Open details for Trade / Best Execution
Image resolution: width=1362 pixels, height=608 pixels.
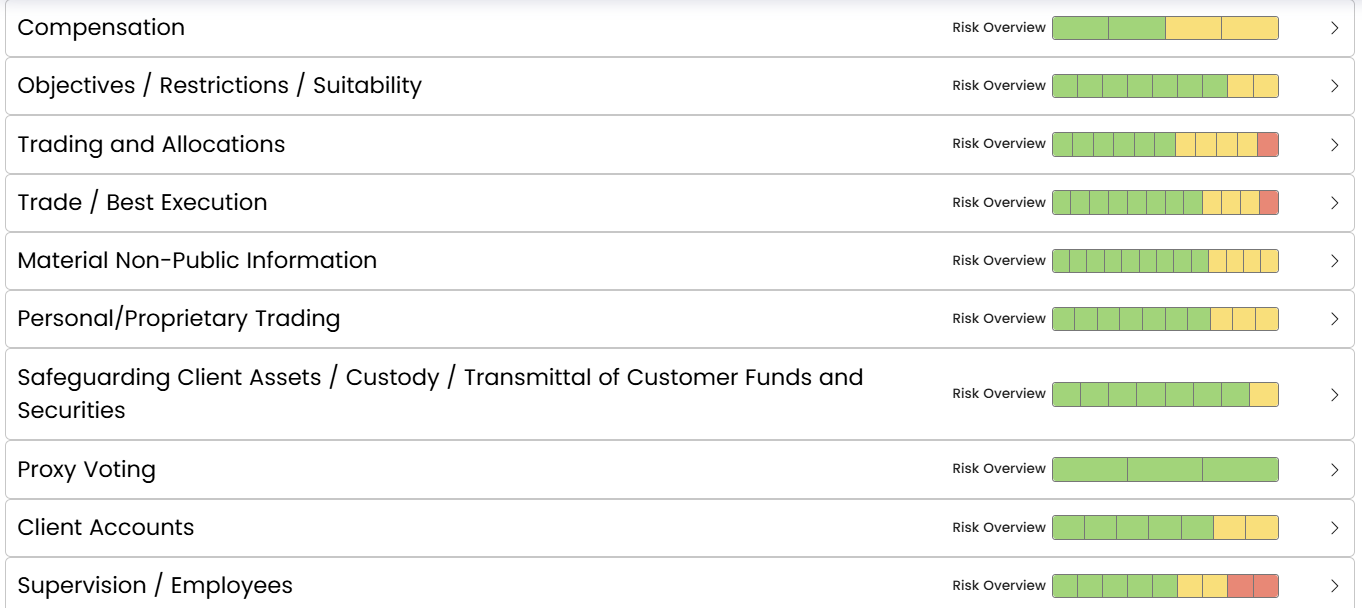point(1334,202)
